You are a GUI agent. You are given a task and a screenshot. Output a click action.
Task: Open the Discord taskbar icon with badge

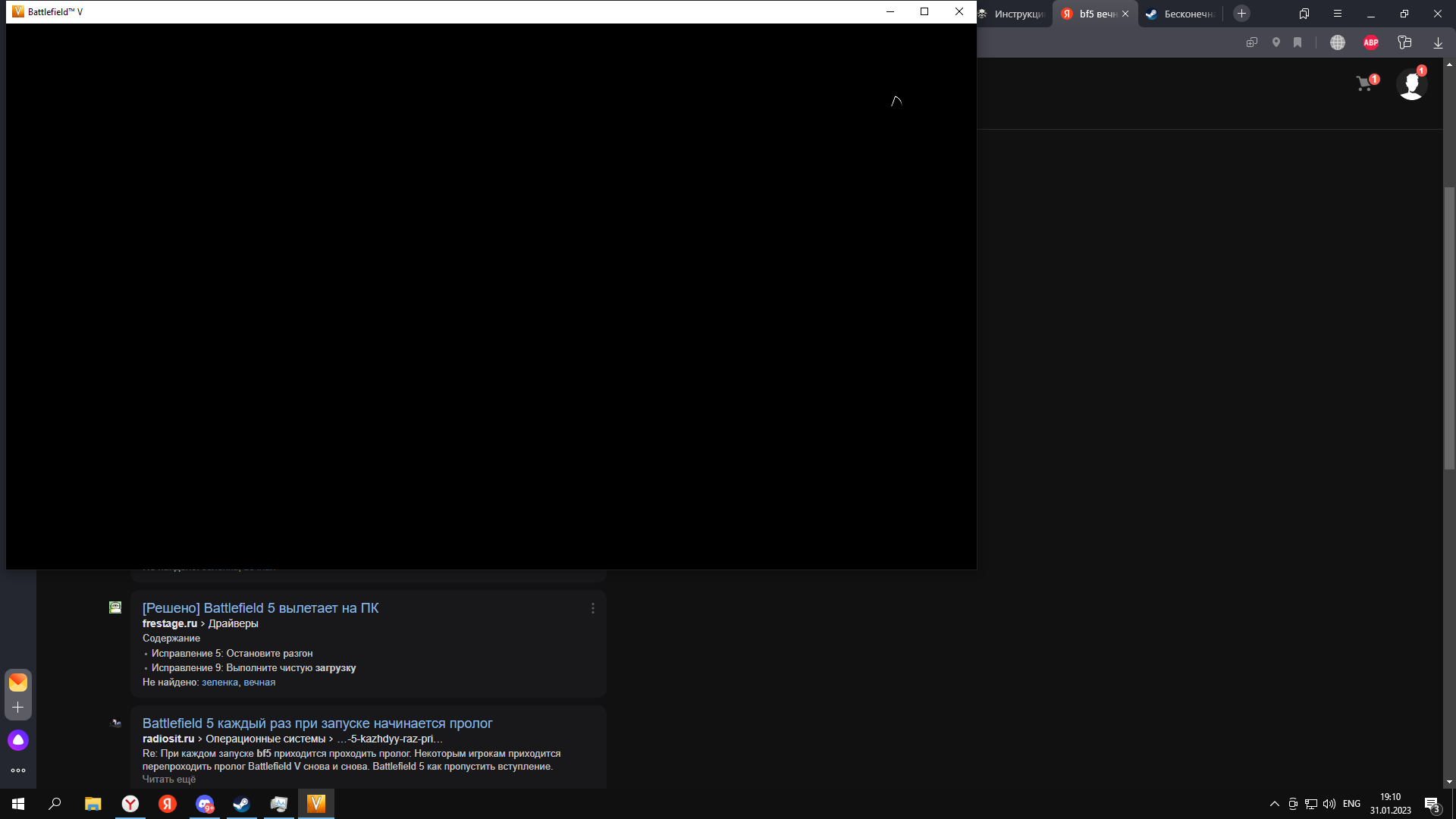click(205, 804)
